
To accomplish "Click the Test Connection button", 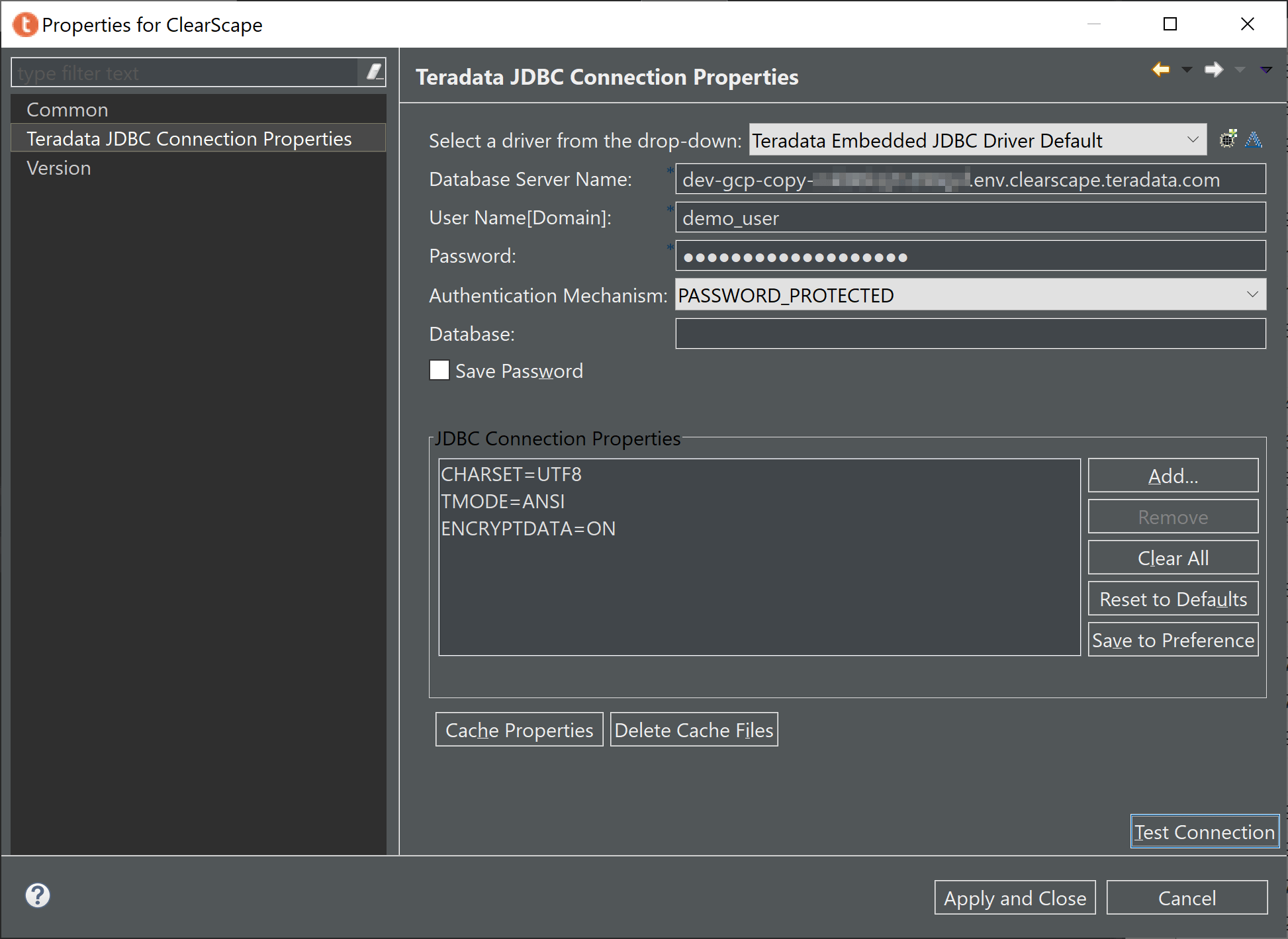I will click(x=1205, y=832).
